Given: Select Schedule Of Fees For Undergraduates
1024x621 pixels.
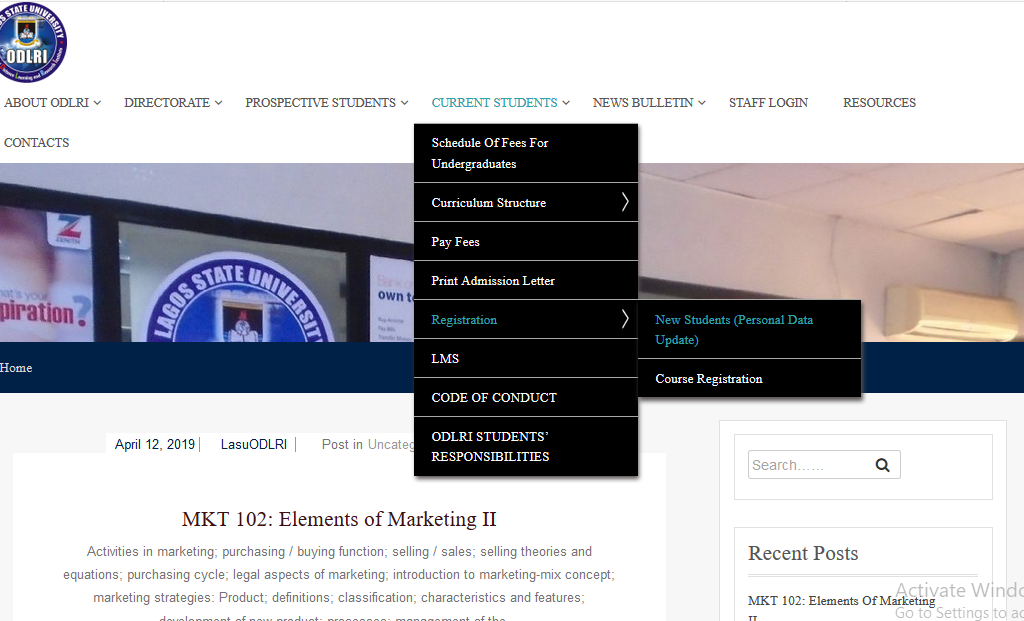Looking at the screenshot, I should [526, 153].
